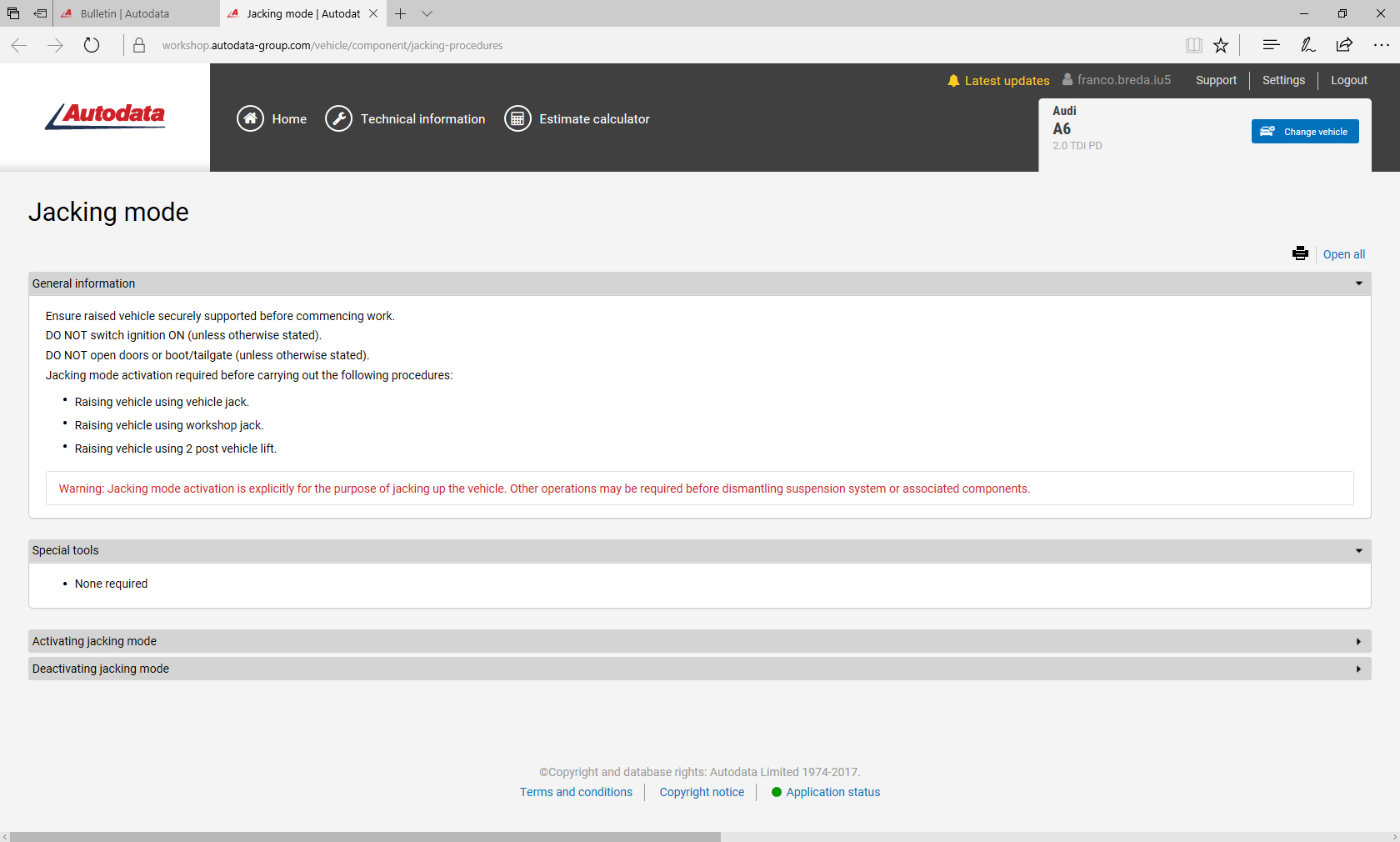Expand Activating jacking mode section
Image resolution: width=1400 pixels, height=842 pixels.
coord(700,641)
